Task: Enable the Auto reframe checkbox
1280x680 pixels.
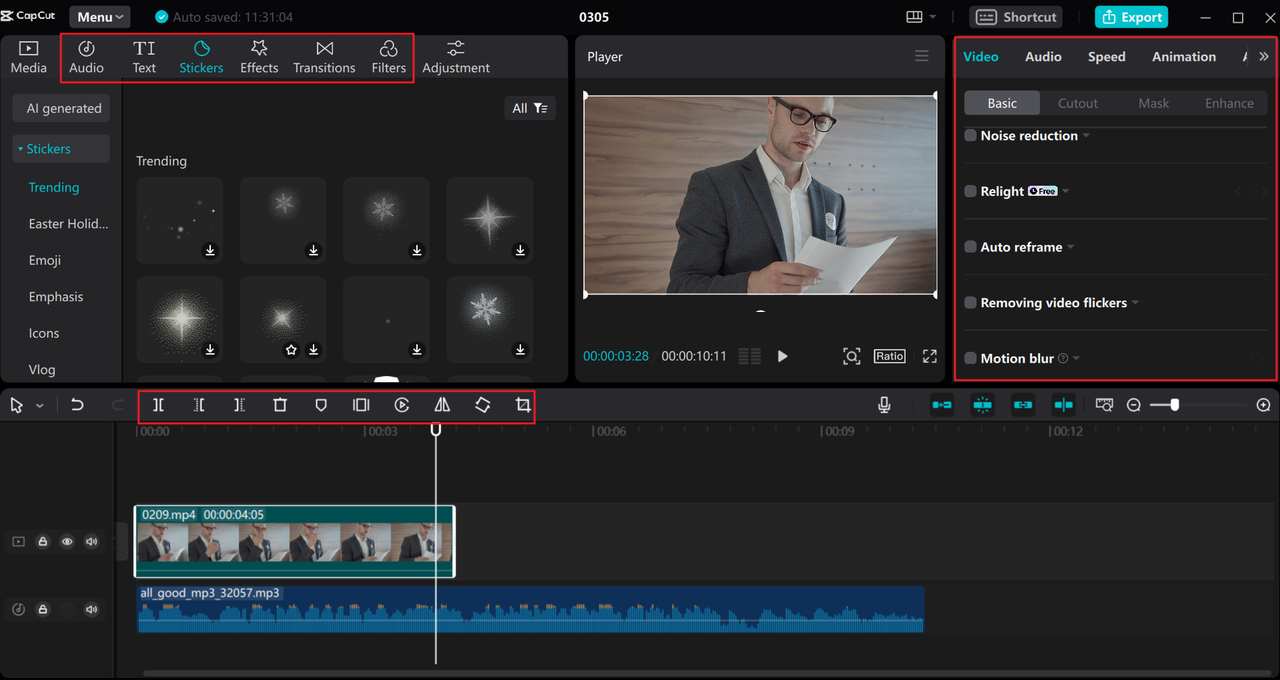Action: (x=970, y=247)
